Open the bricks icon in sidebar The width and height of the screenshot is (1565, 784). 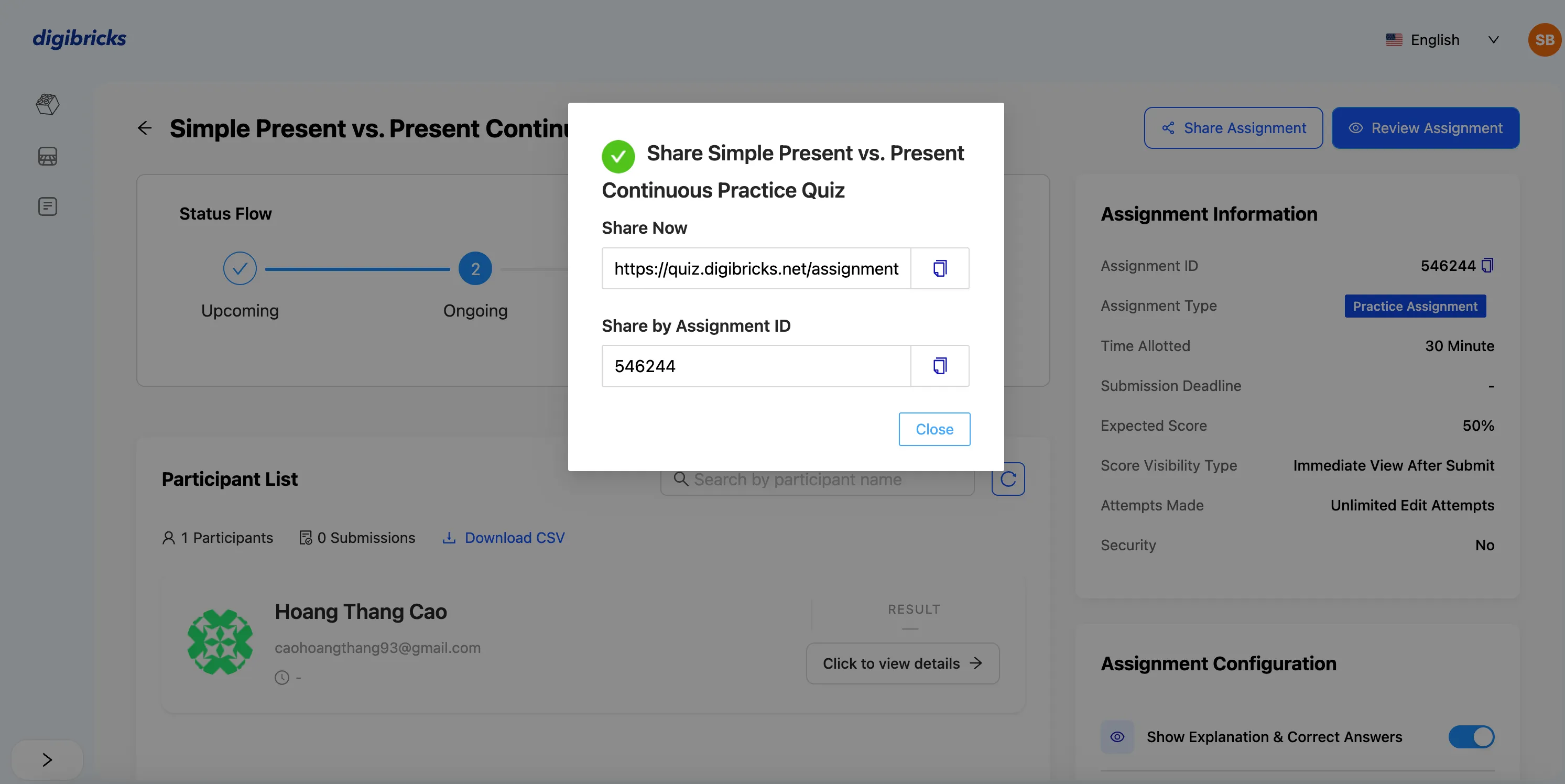pyautogui.click(x=47, y=104)
